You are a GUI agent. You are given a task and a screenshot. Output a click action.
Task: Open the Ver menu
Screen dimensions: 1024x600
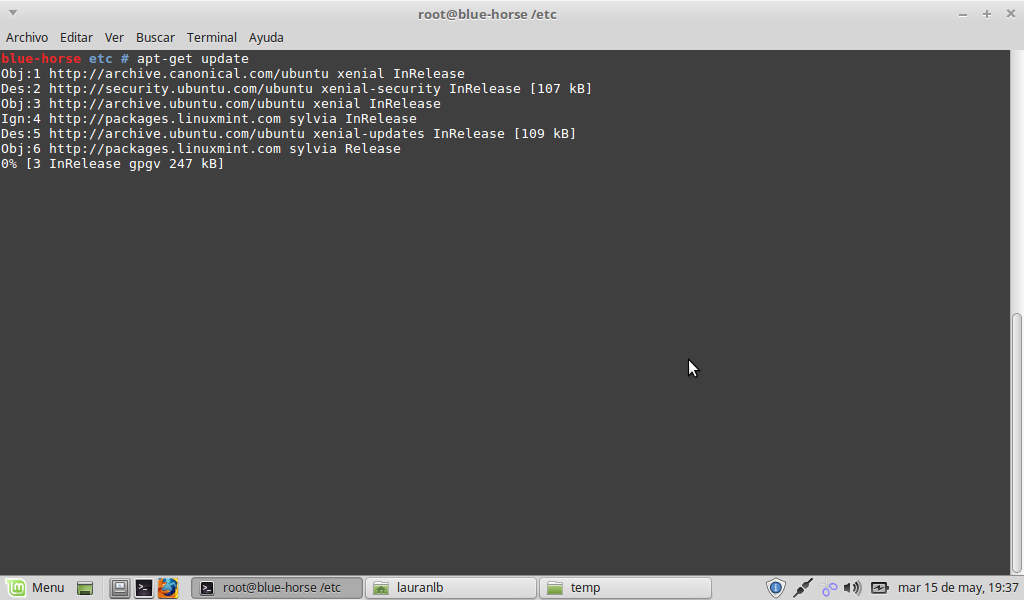point(114,37)
